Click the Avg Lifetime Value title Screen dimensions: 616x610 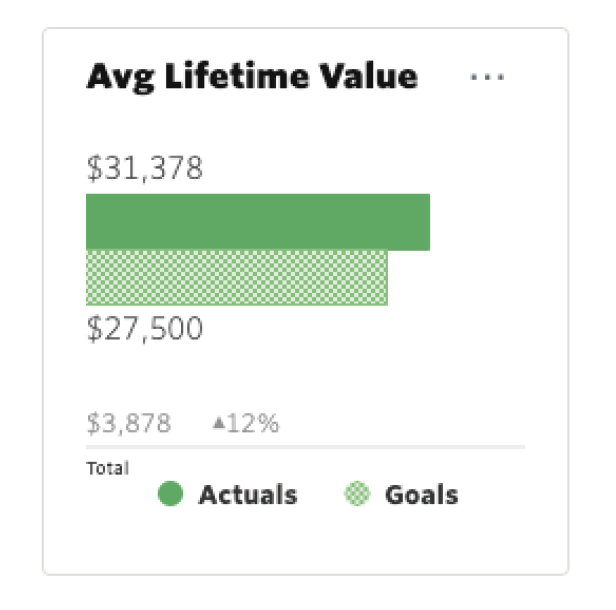point(252,77)
